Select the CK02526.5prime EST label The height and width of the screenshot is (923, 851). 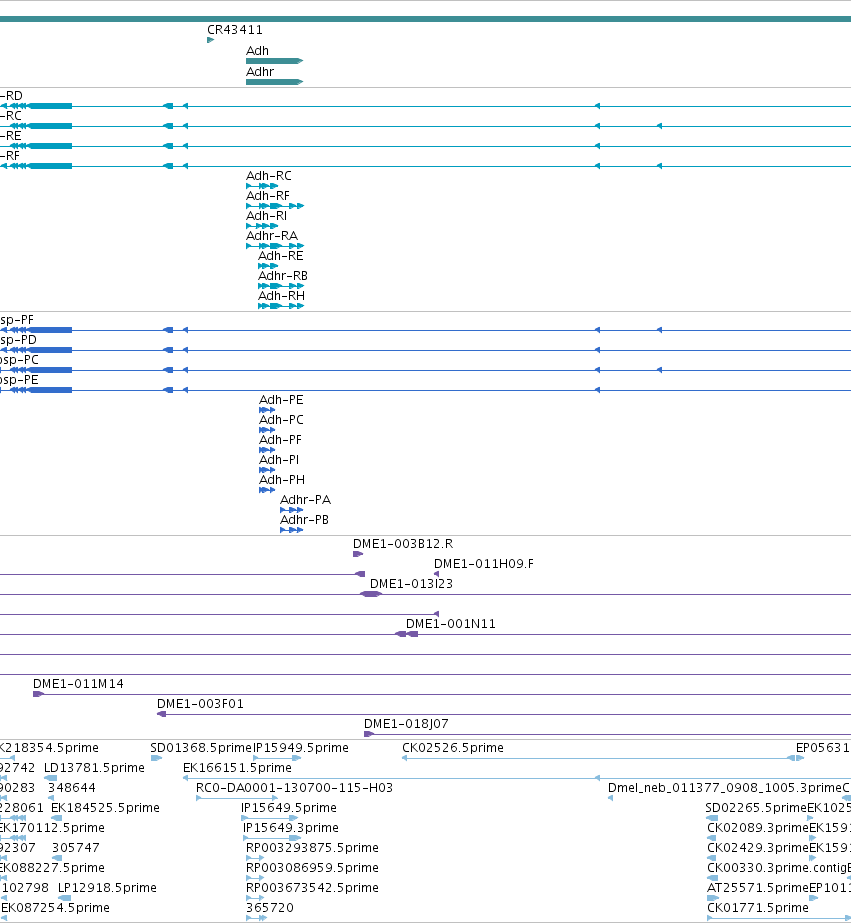coord(453,748)
